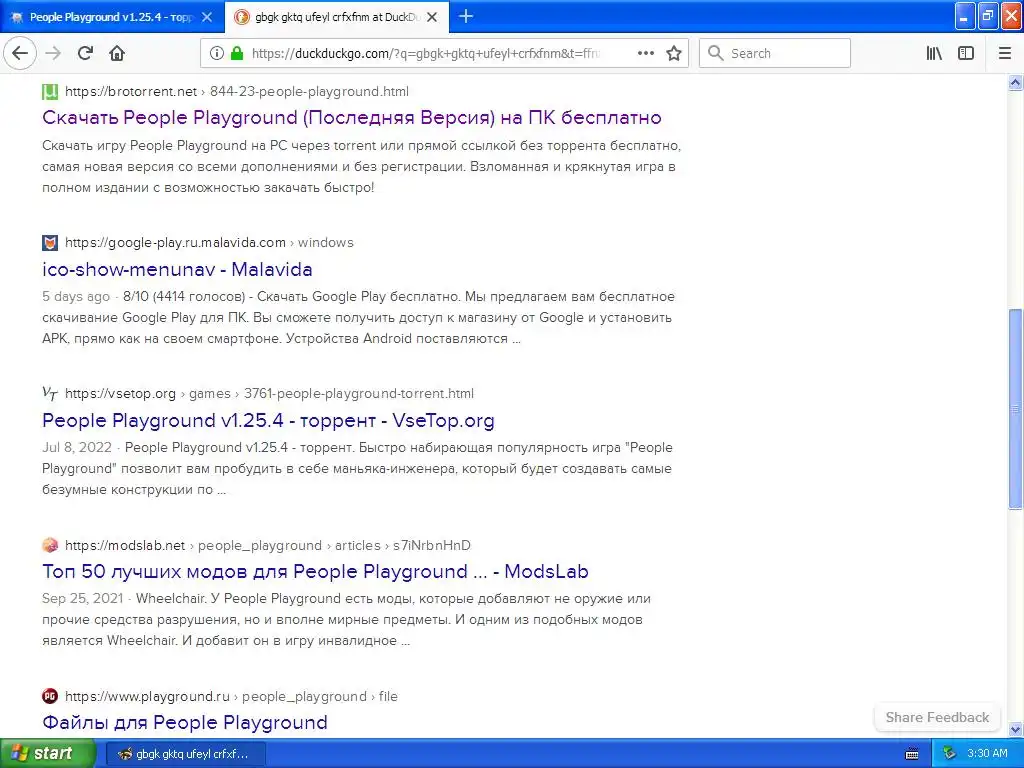Focus the Firefox Search box
The width and height of the screenshot is (1024, 768).
click(775, 53)
